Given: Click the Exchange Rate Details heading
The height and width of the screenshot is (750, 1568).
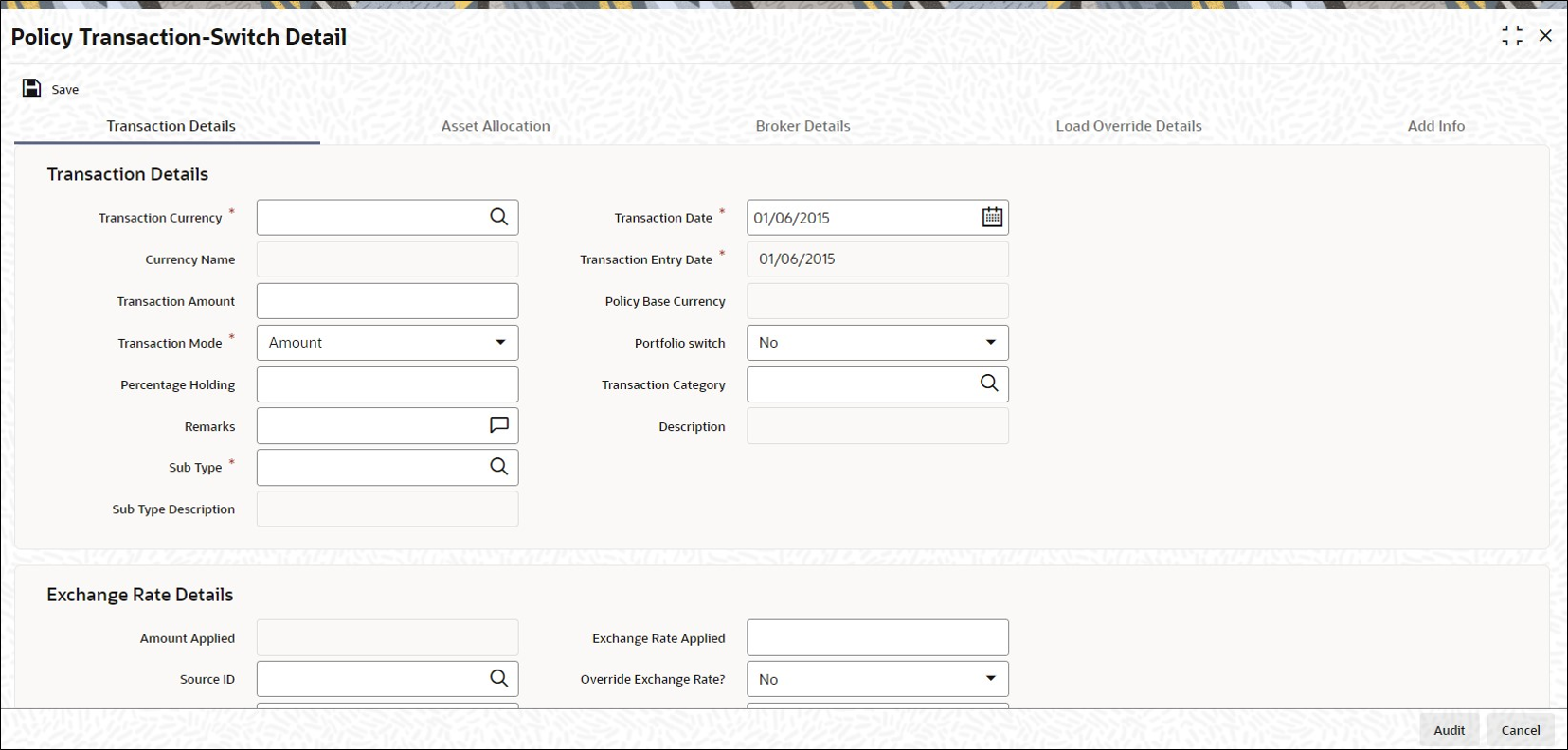Looking at the screenshot, I should point(140,595).
